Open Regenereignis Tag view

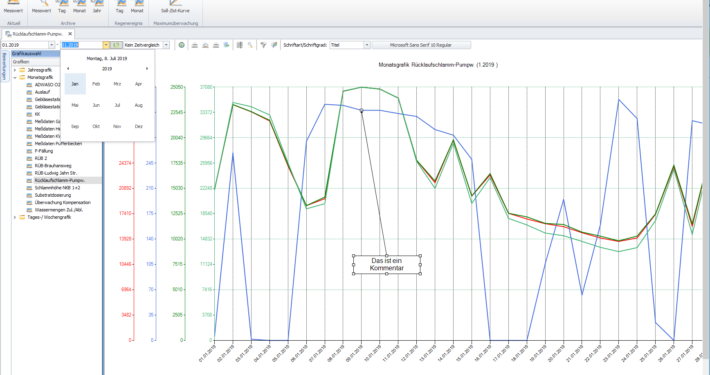[x=120, y=7]
